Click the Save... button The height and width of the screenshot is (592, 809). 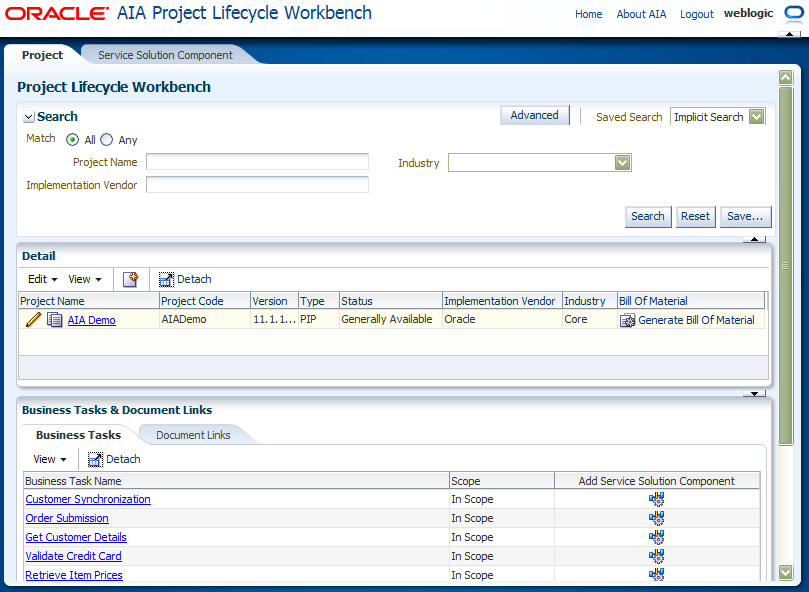pyautogui.click(x=745, y=216)
